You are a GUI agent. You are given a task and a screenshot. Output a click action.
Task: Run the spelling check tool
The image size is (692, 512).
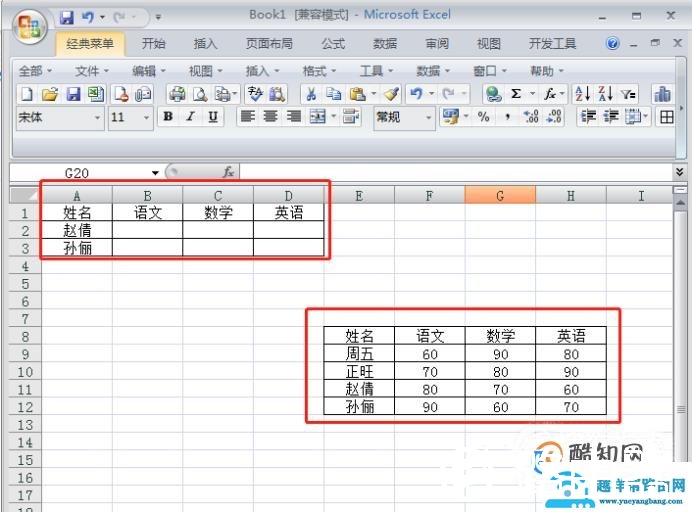pos(255,94)
